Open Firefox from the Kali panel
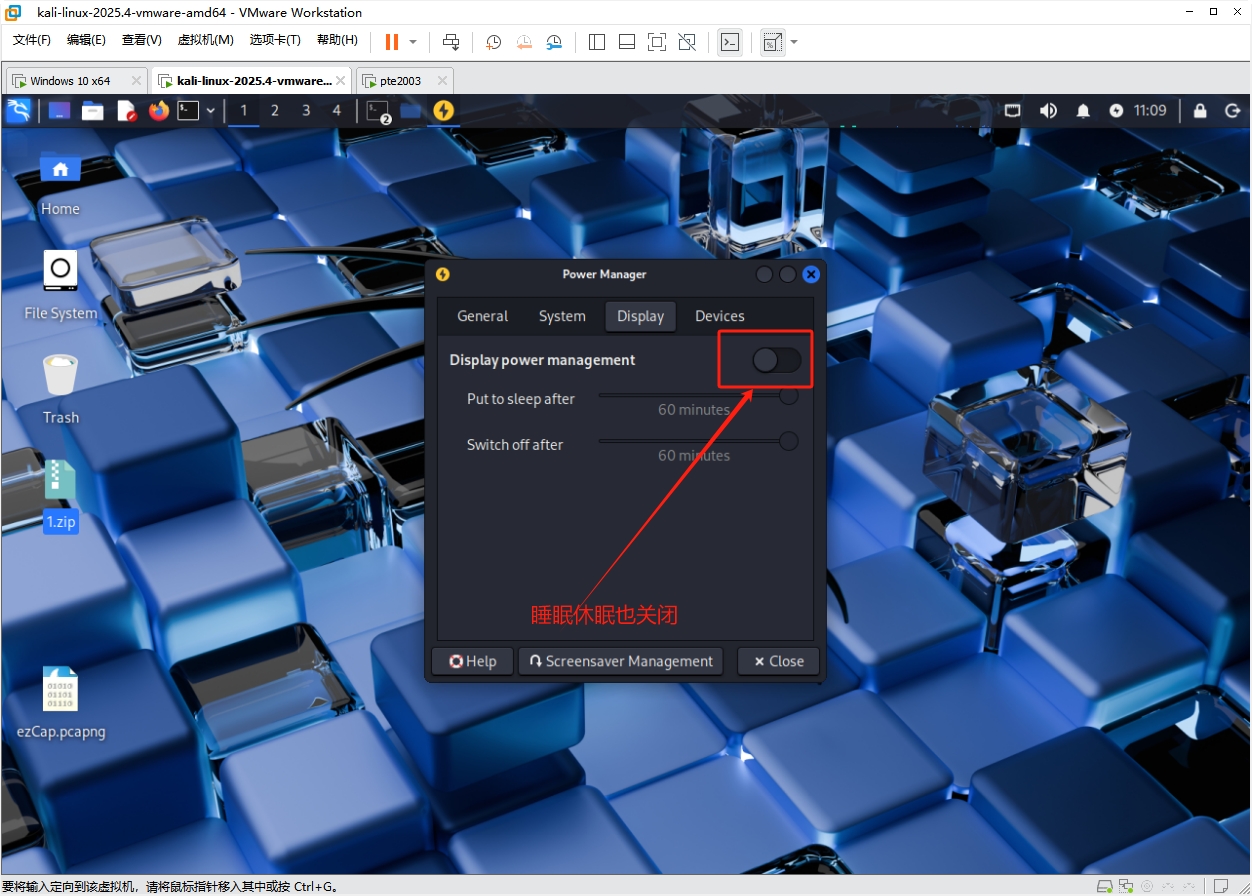This screenshot has width=1252, height=896. [x=158, y=111]
